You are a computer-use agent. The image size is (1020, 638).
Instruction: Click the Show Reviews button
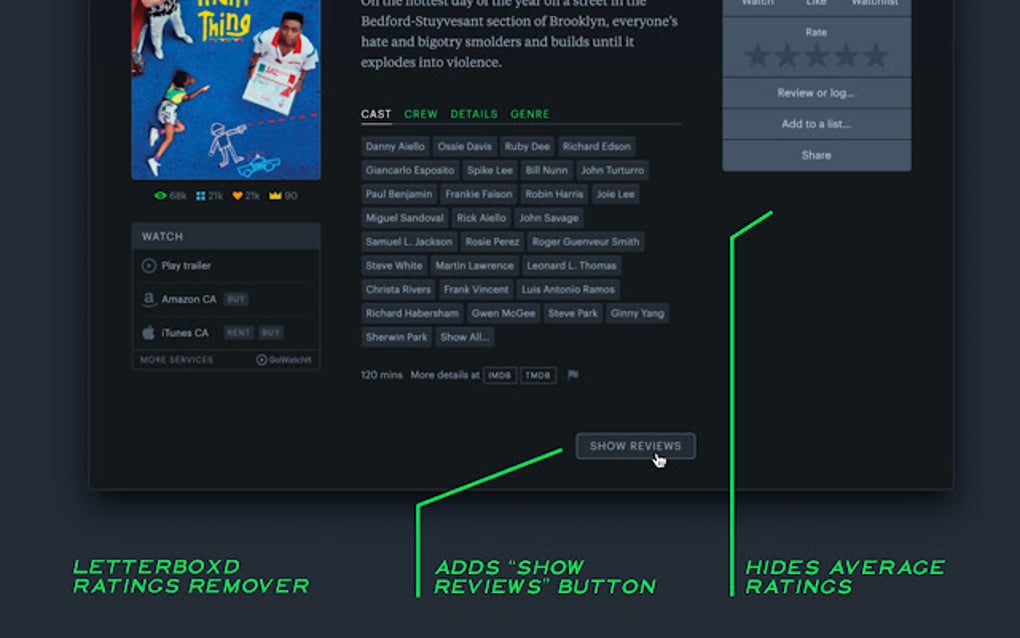(x=635, y=446)
